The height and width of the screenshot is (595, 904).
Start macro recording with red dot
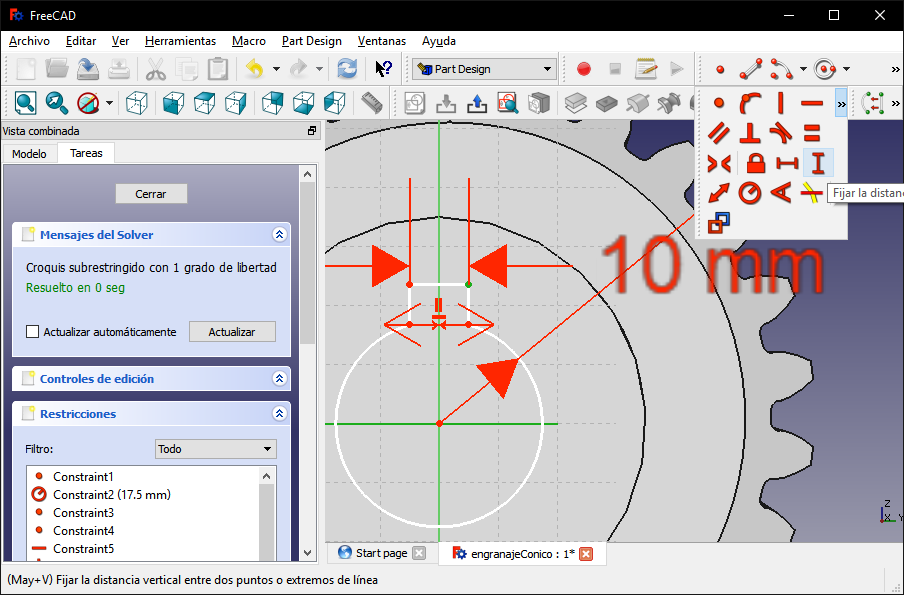(x=584, y=69)
